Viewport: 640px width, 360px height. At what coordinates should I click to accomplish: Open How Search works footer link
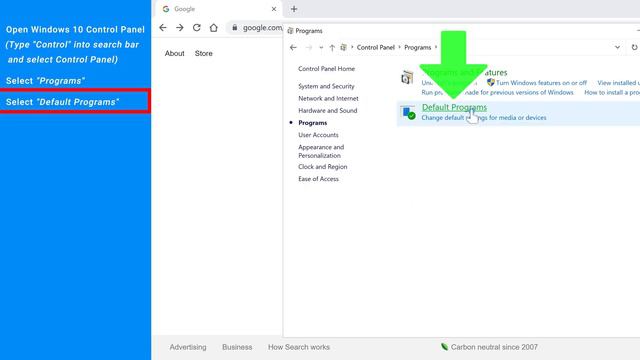(x=299, y=347)
